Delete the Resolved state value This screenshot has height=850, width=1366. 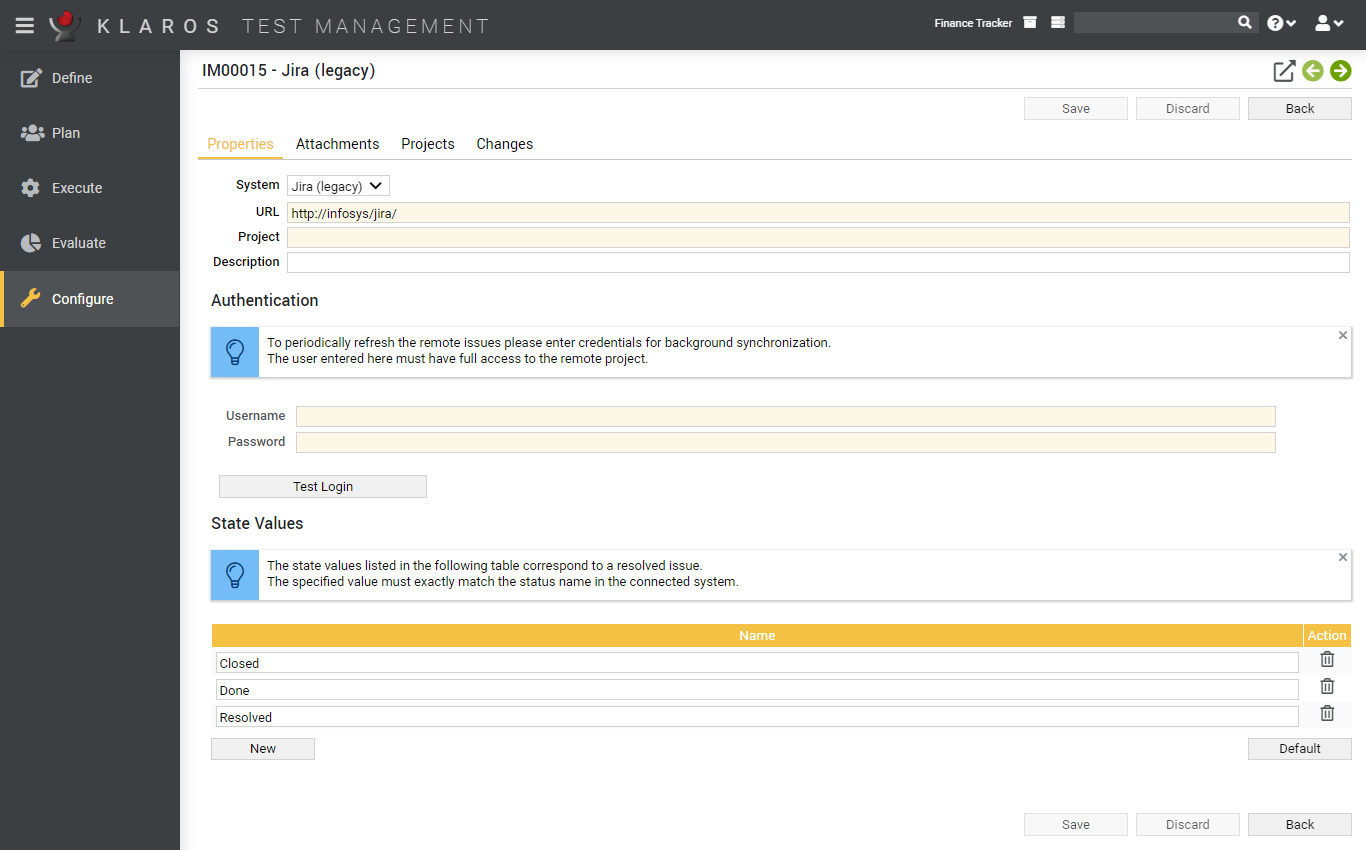click(1327, 713)
